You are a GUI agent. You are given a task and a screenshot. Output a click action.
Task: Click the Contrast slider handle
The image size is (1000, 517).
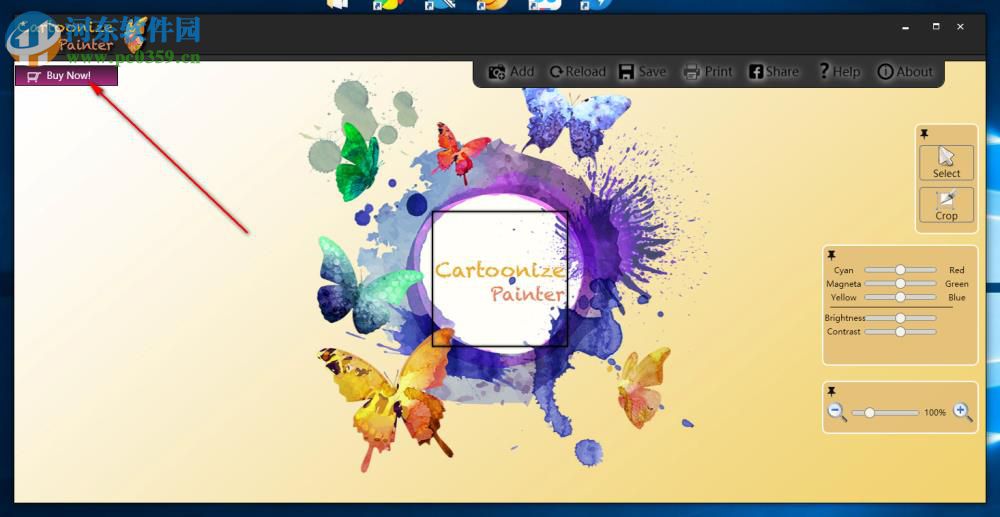900,331
